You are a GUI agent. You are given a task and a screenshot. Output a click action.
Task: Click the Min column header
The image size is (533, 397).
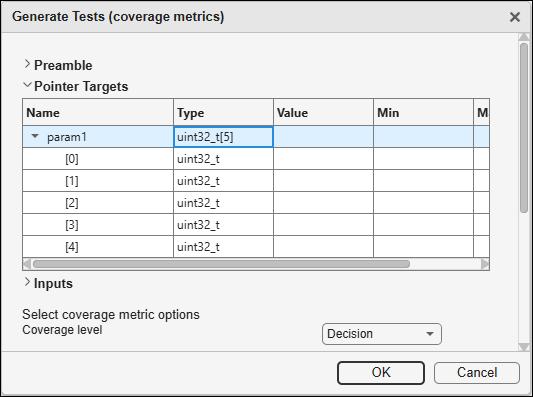(x=423, y=113)
